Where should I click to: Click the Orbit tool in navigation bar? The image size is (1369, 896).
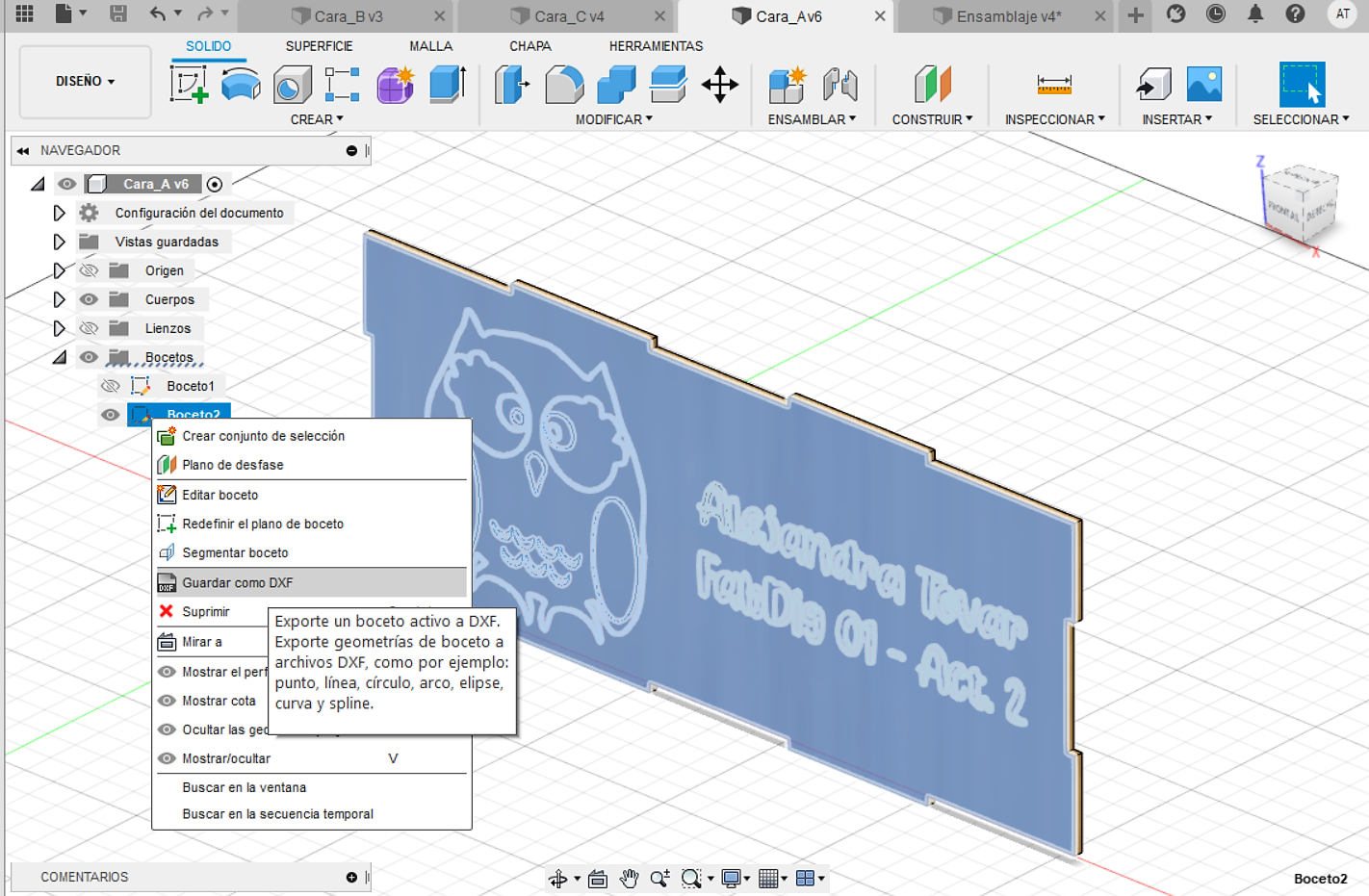[558, 878]
